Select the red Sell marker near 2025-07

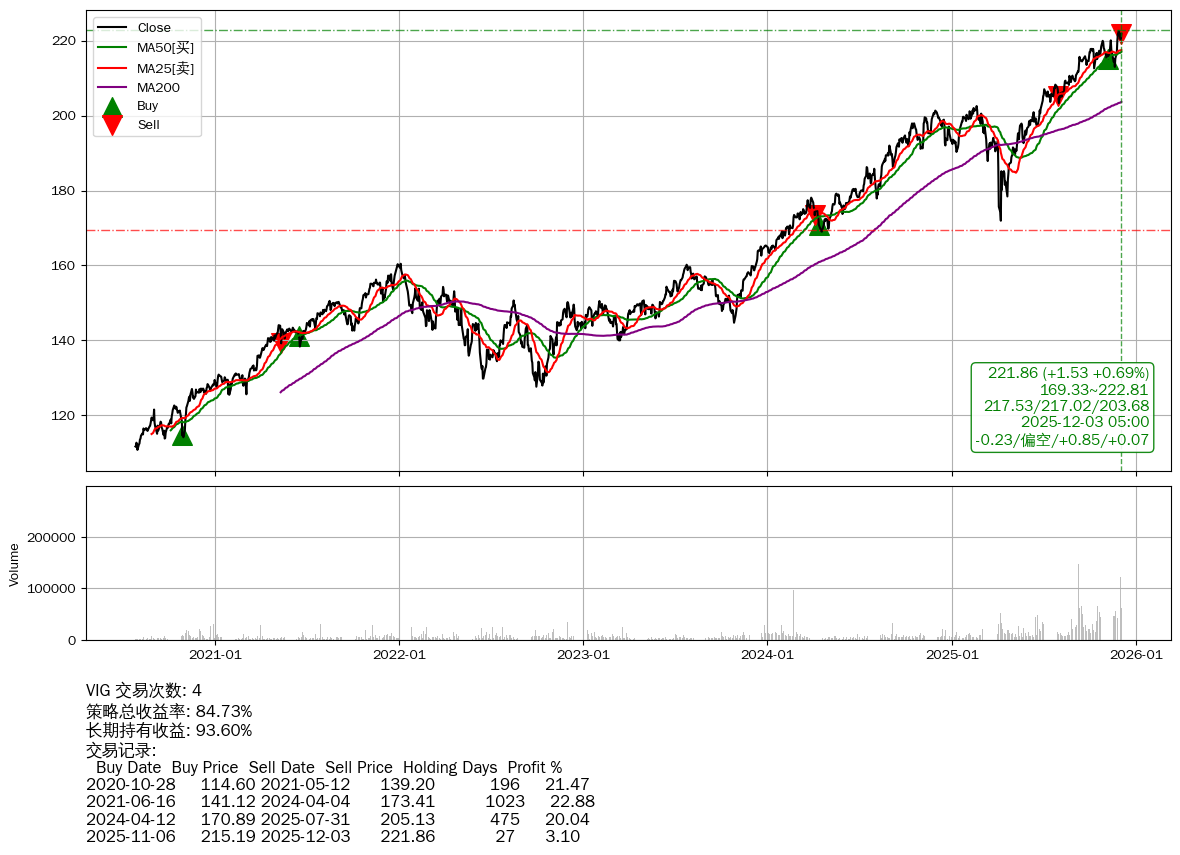(x=1057, y=96)
